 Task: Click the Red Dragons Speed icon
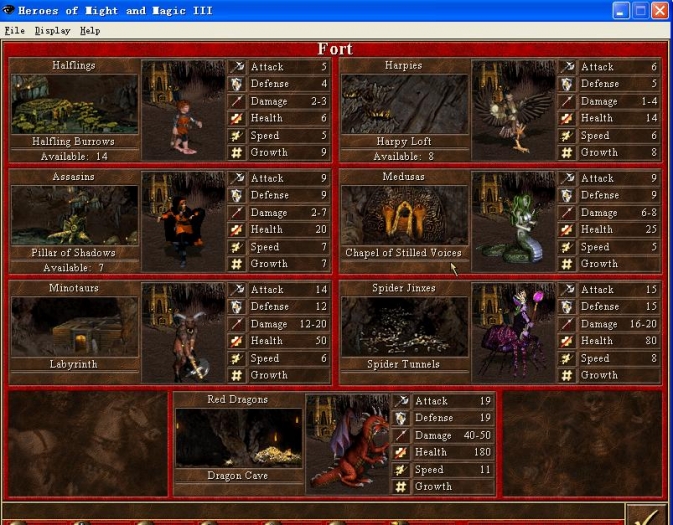click(x=401, y=470)
